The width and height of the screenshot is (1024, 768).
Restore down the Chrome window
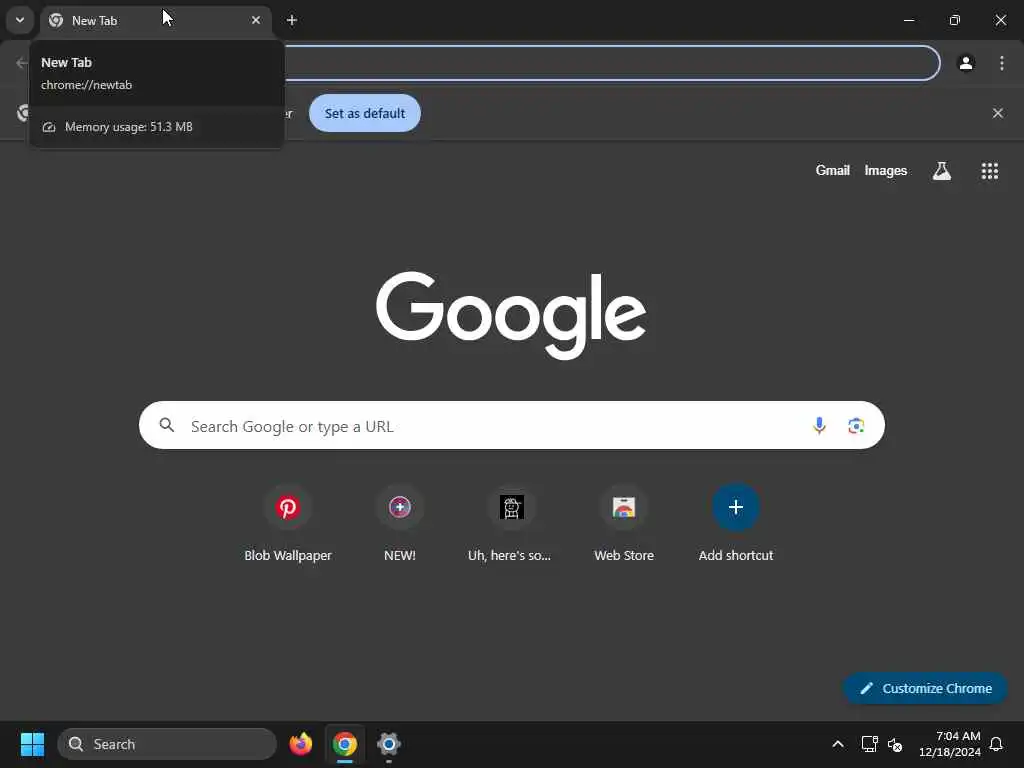point(954,20)
